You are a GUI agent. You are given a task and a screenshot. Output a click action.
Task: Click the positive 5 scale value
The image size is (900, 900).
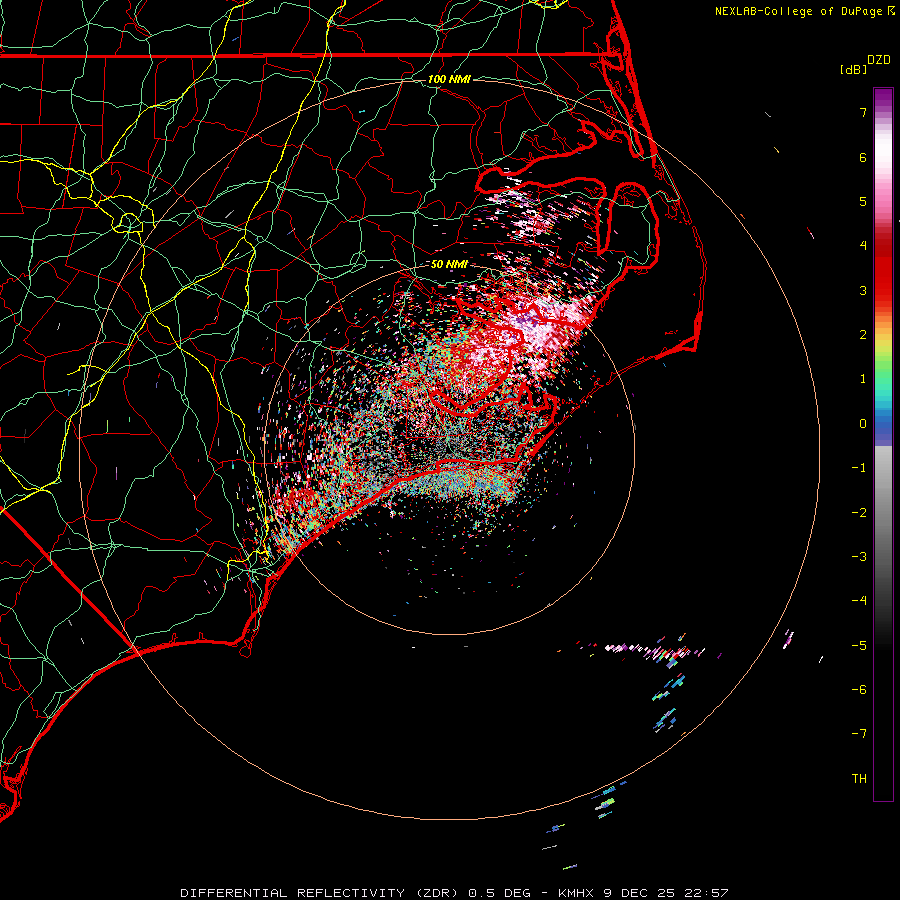point(863,201)
